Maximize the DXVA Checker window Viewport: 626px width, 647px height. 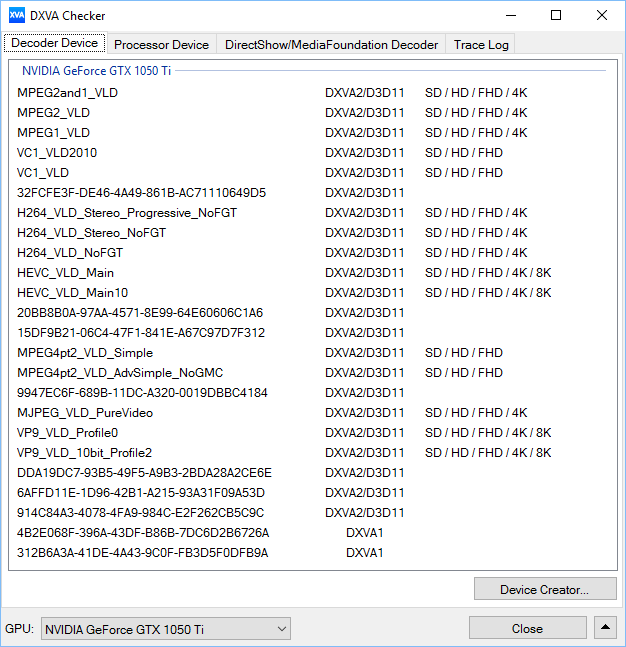[556, 16]
